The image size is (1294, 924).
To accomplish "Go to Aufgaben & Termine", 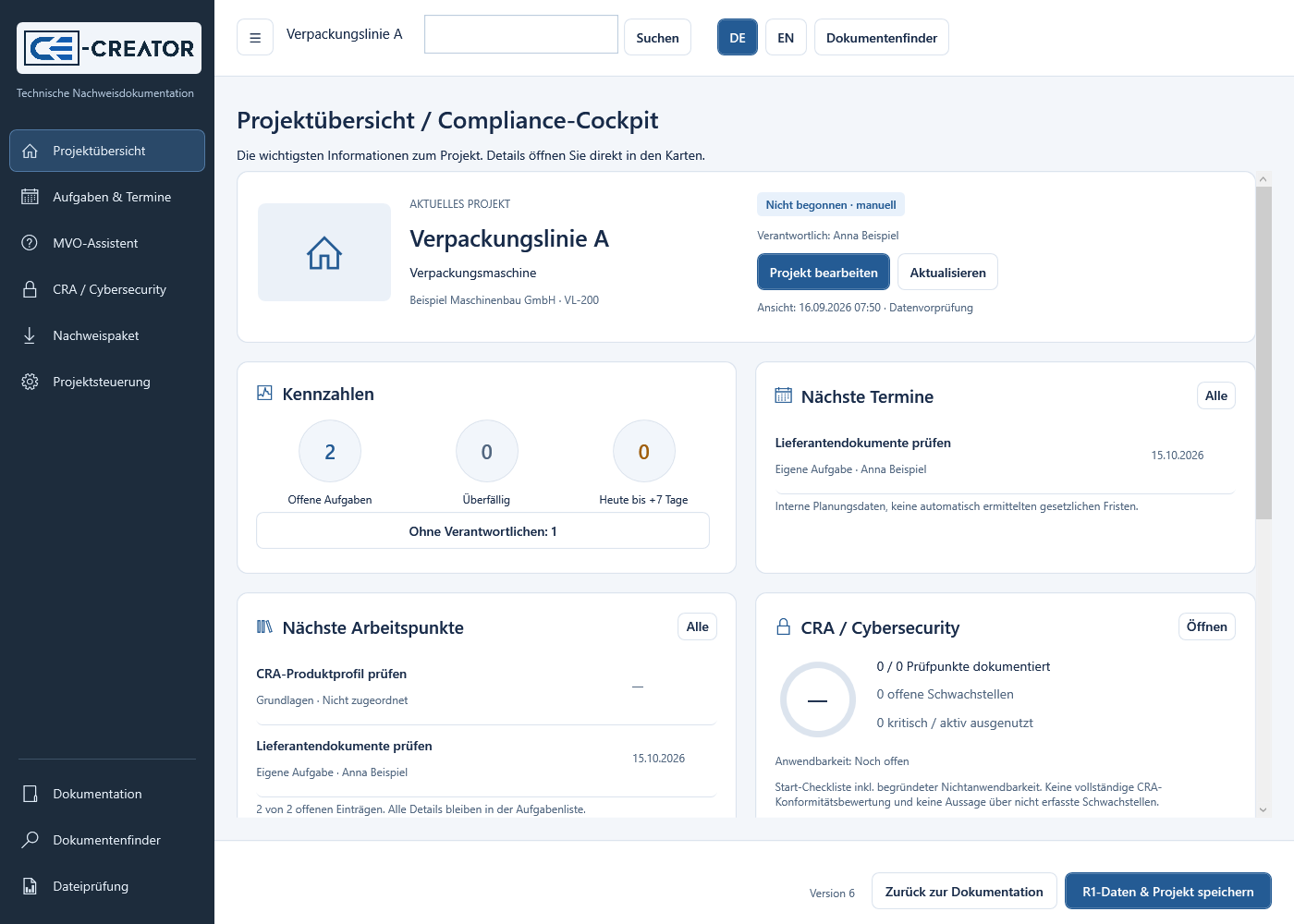I will [107, 197].
